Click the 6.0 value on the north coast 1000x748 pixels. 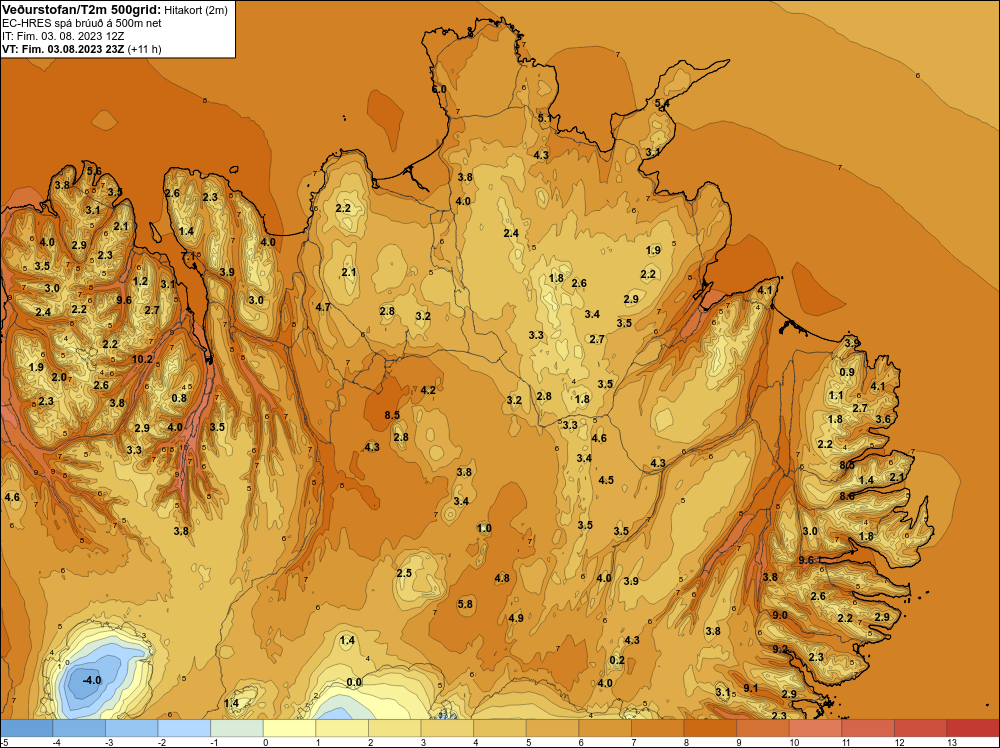pos(439,89)
